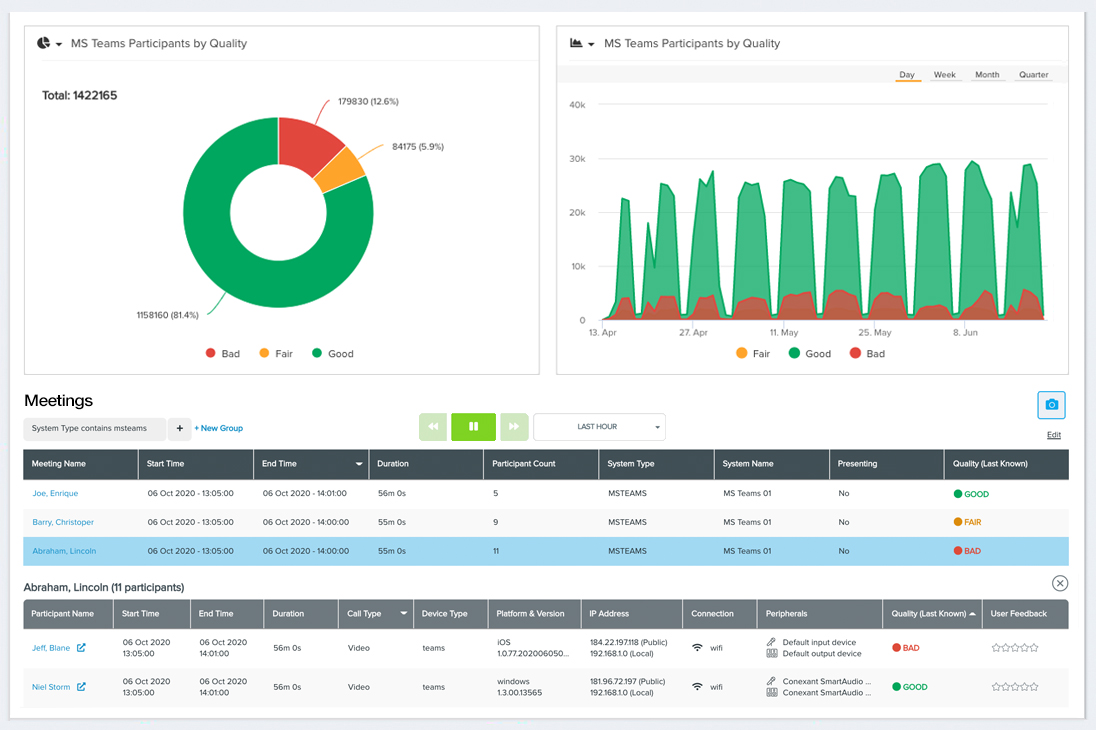Take a snapshot with the camera icon
The height and width of the screenshot is (730, 1096).
(x=1051, y=405)
